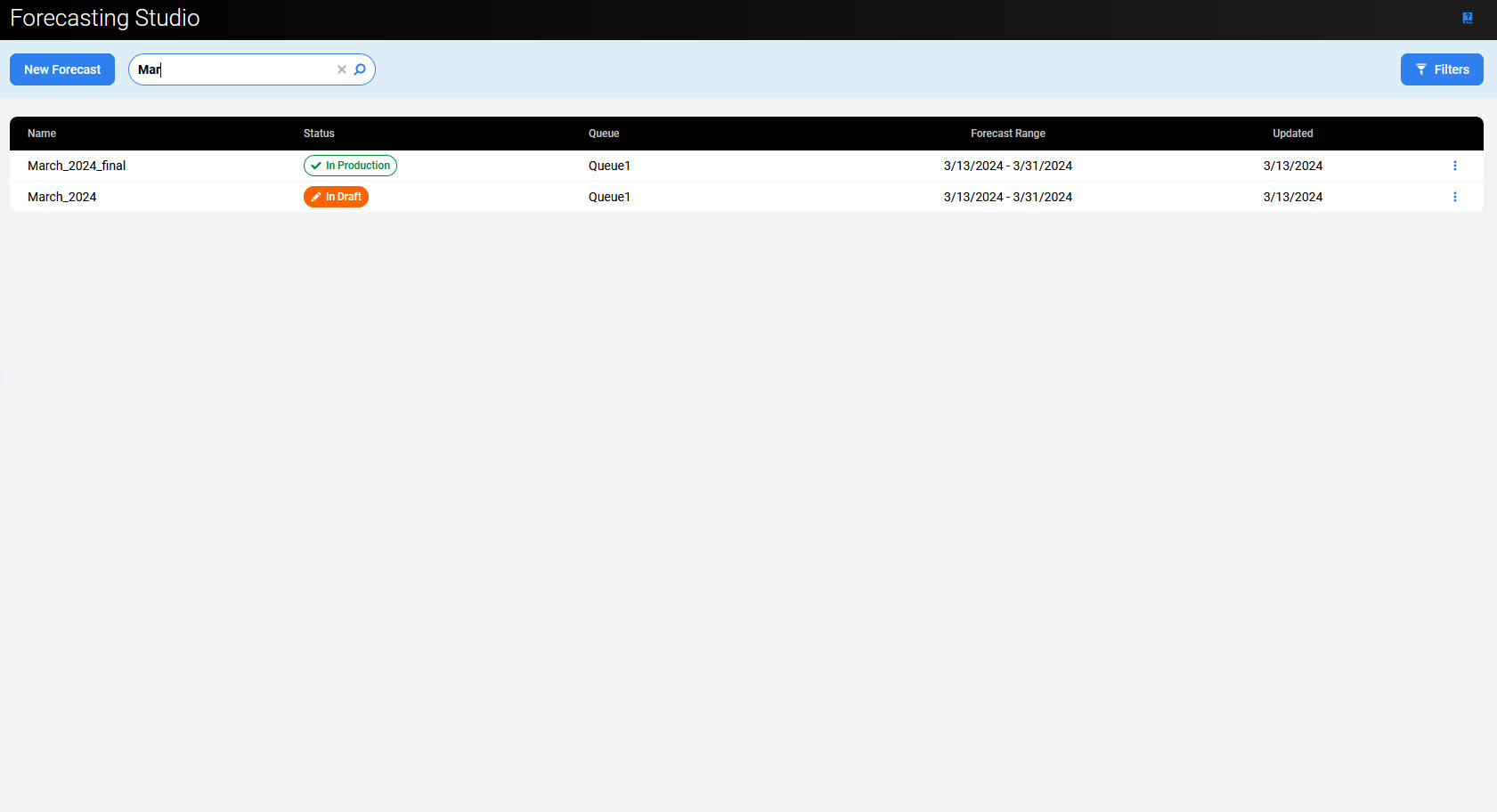The width and height of the screenshot is (1497, 812).
Task: Open the Filters panel
Action: (1441, 69)
